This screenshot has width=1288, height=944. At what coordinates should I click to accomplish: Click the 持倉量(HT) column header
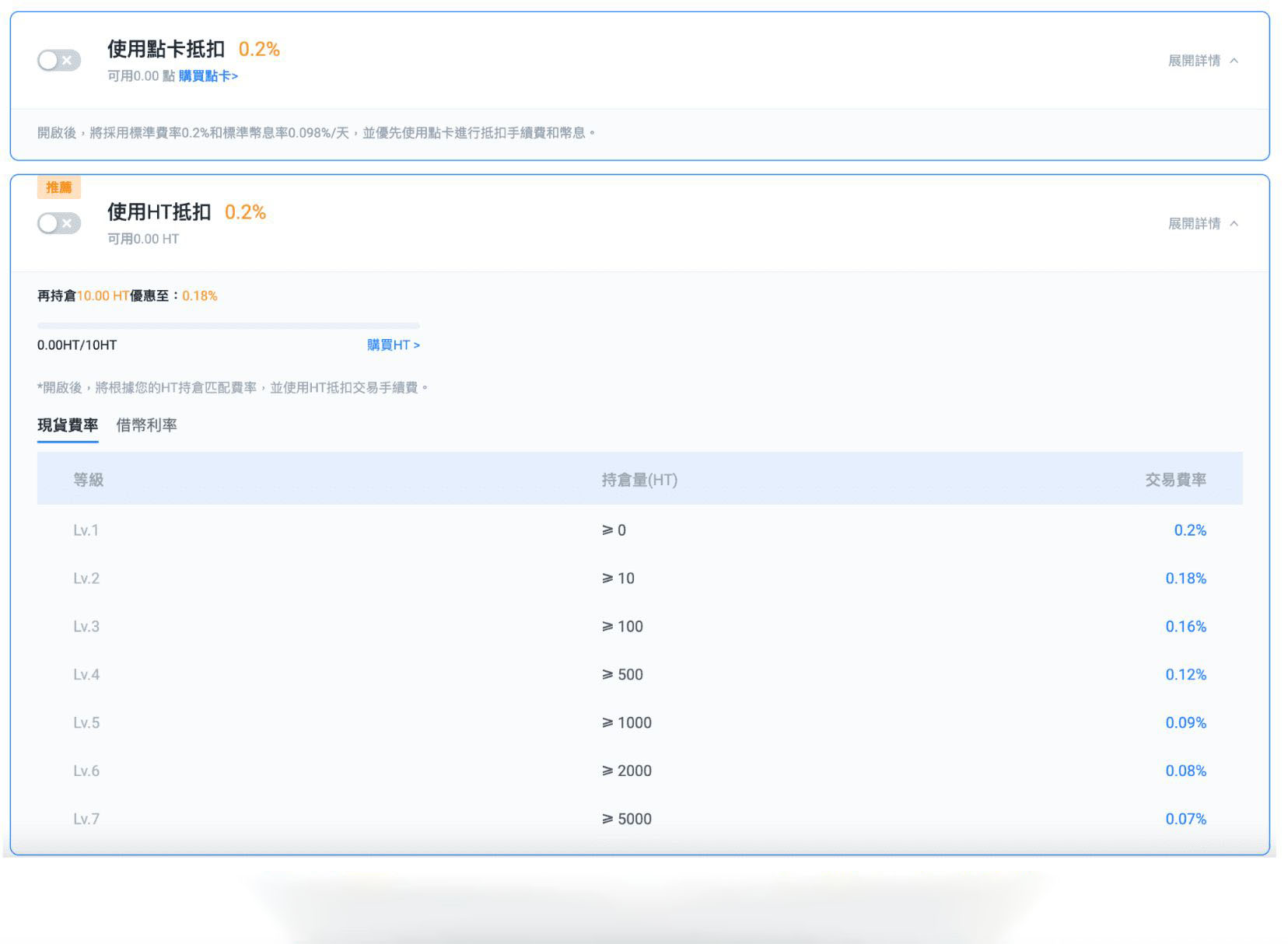pyautogui.click(x=639, y=480)
